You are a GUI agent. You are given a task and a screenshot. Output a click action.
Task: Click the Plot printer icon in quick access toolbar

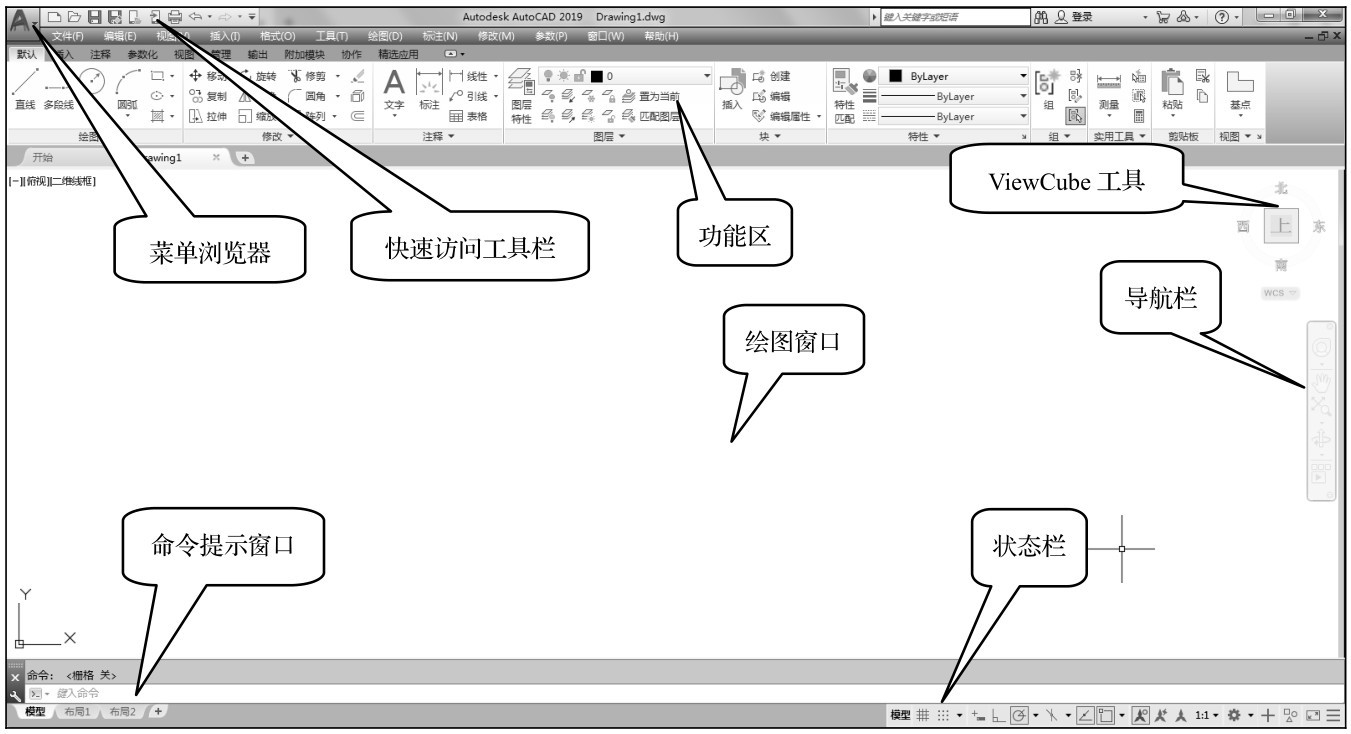point(176,16)
